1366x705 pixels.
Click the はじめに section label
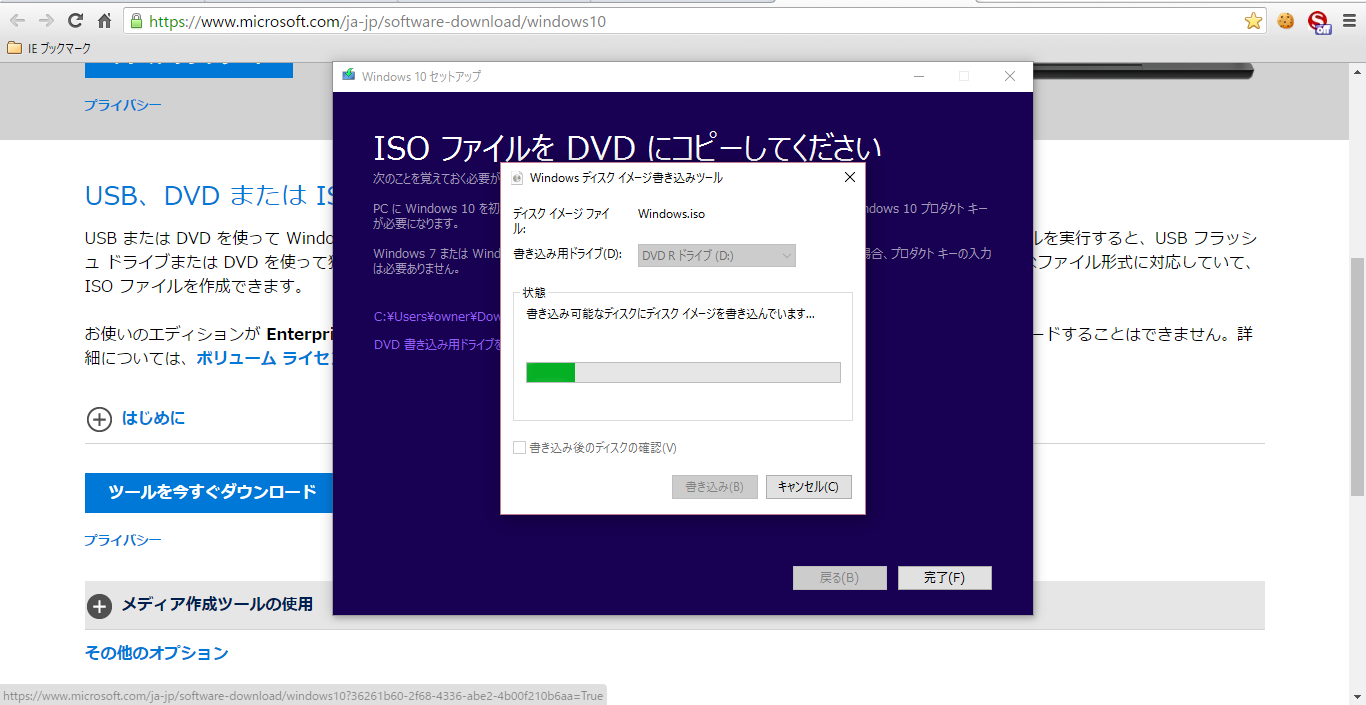(153, 418)
